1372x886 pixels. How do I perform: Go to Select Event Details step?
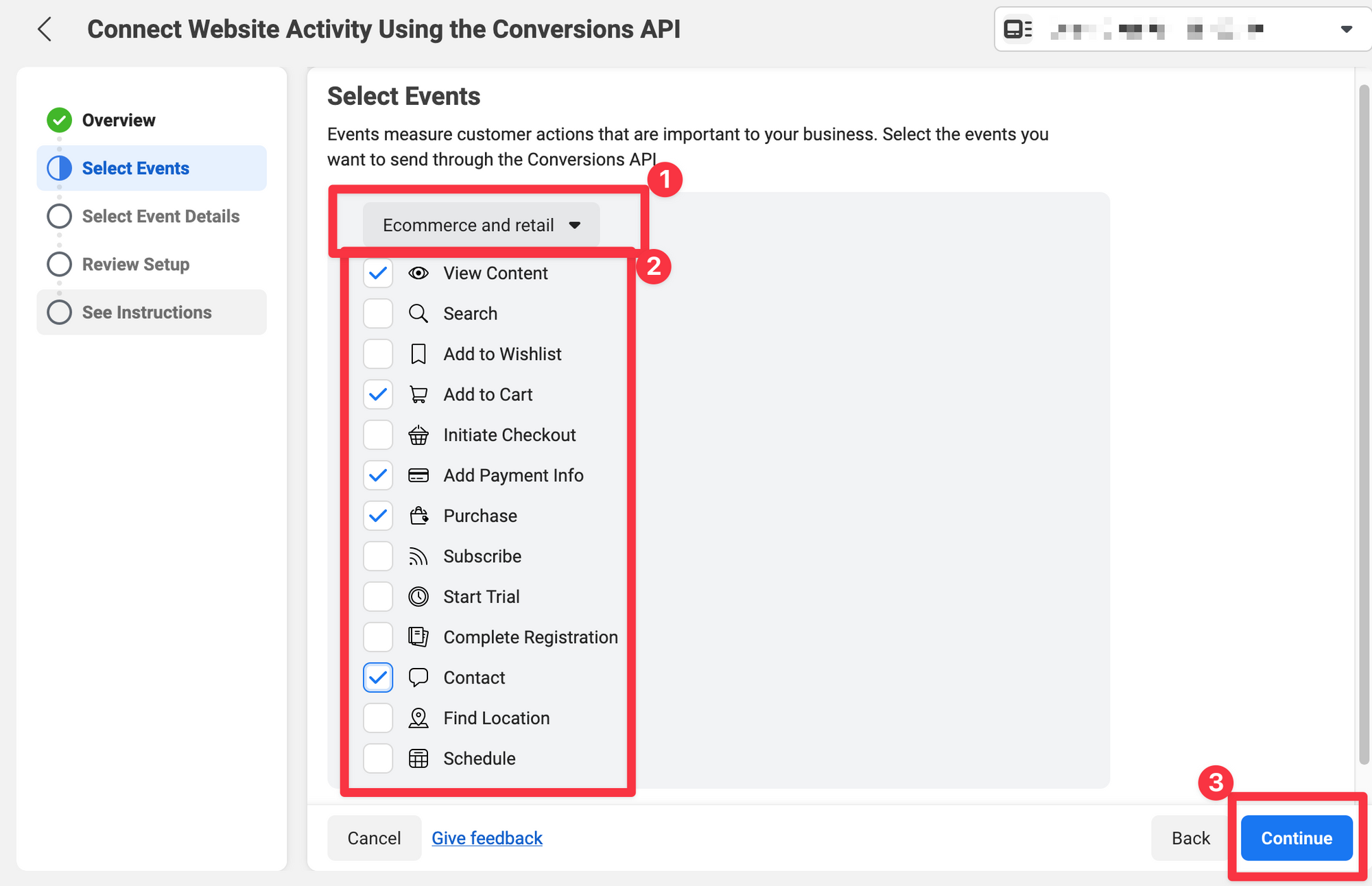point(160,216)
